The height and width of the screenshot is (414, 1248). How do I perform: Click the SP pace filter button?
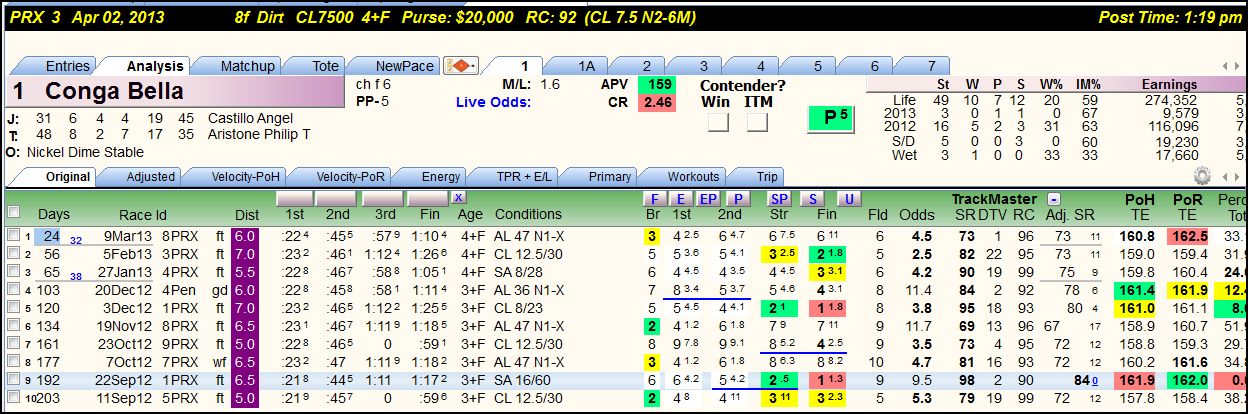[780, 198]
